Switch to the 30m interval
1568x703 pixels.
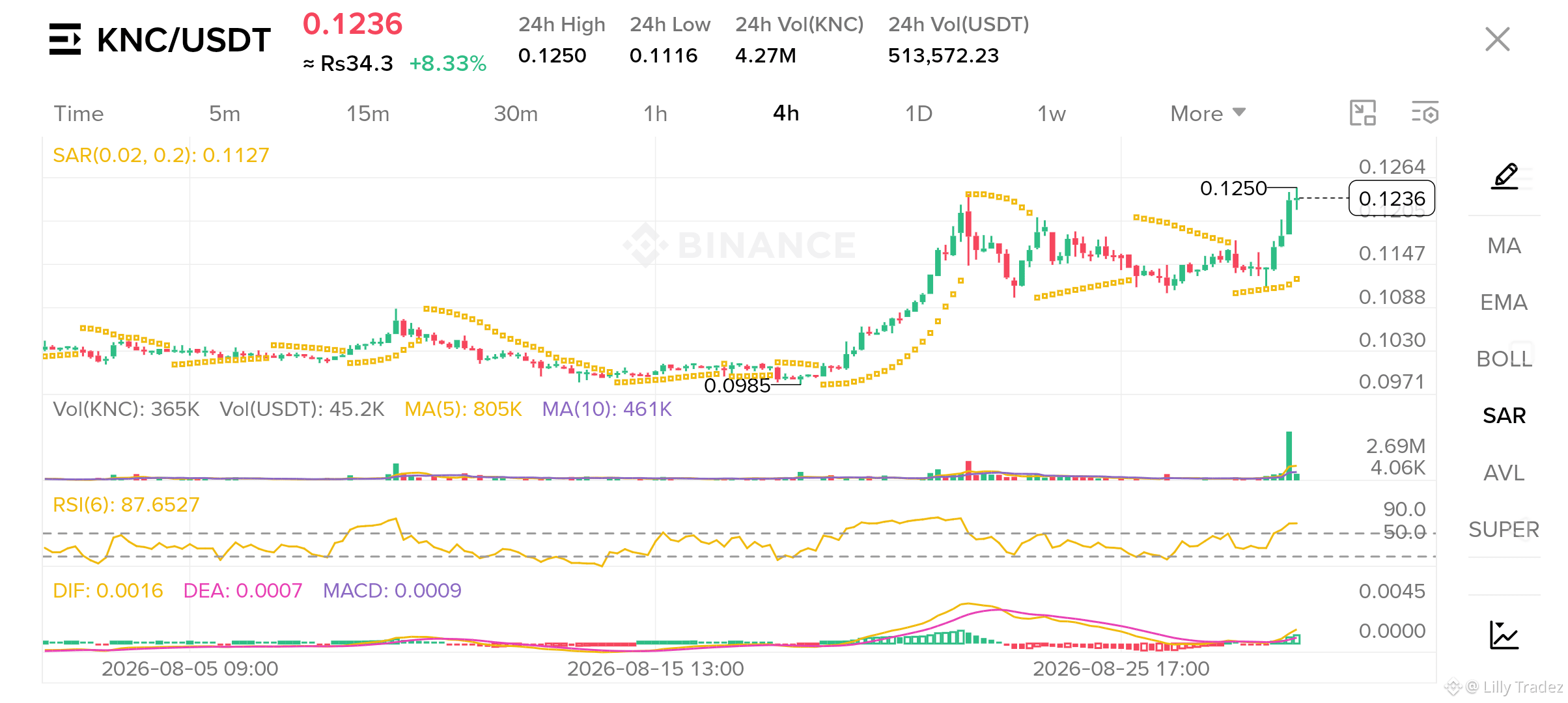[x=516, y=114]
